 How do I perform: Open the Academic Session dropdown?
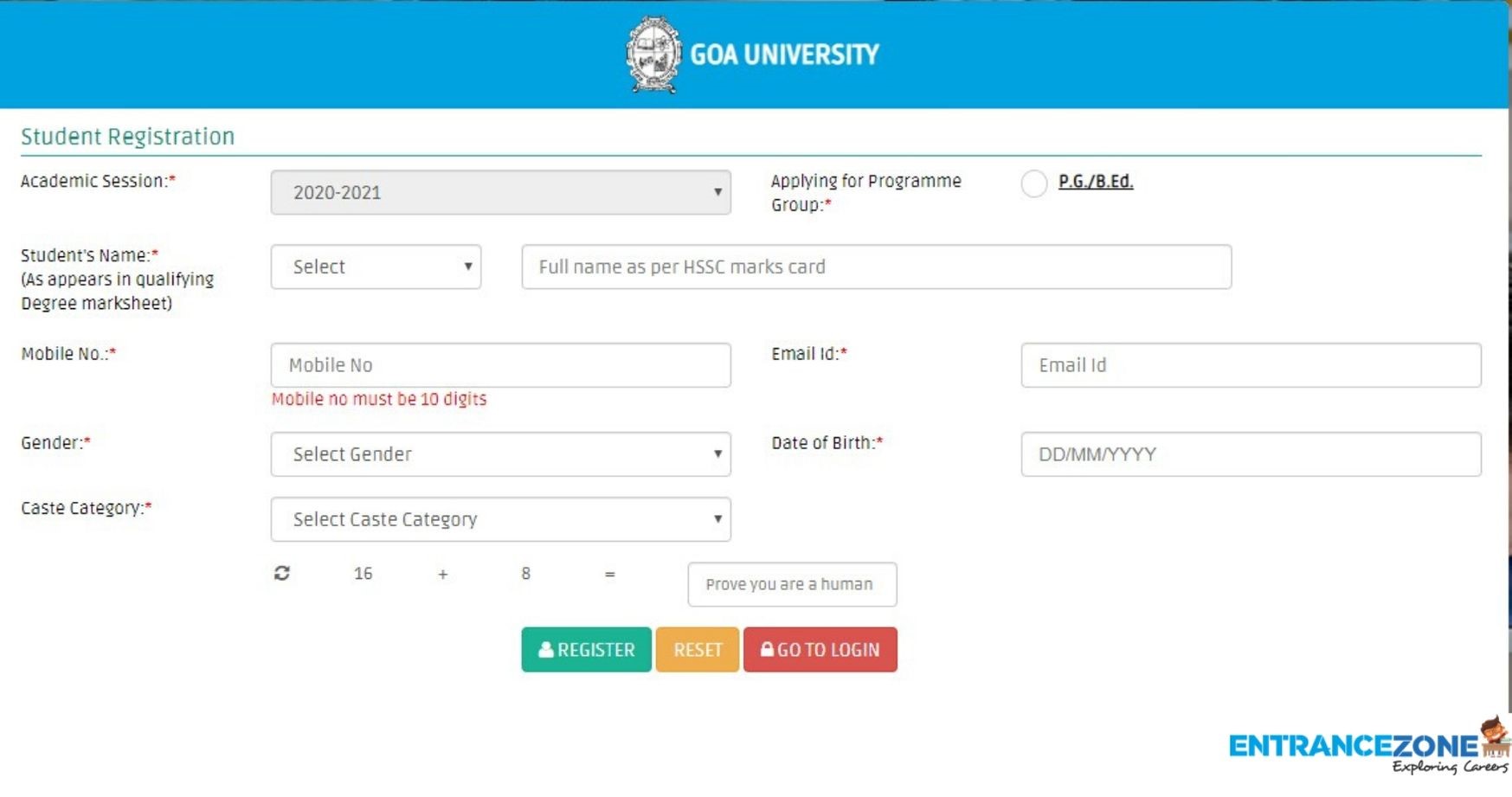[x=500, y=192]
